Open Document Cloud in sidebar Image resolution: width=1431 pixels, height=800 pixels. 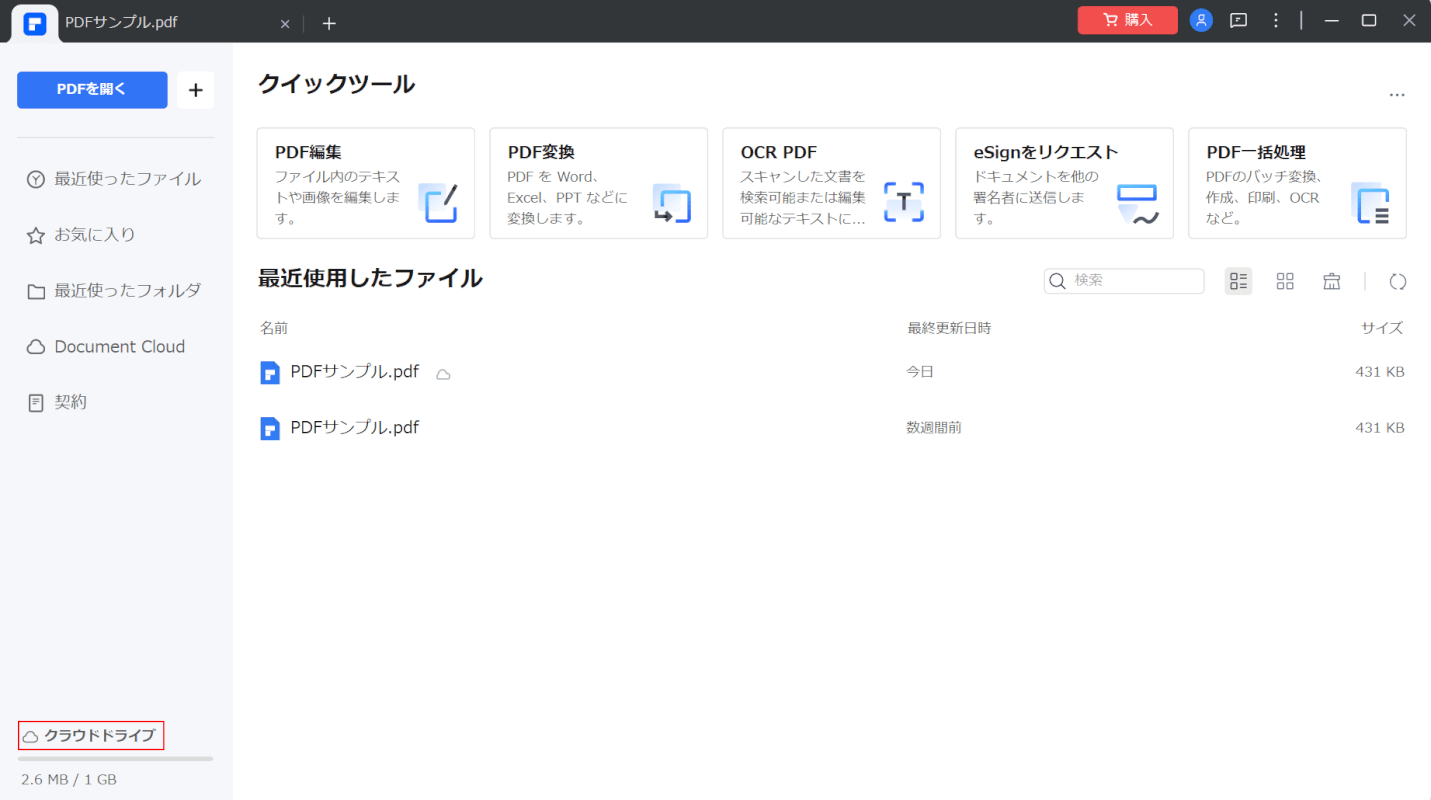(106, 347)
